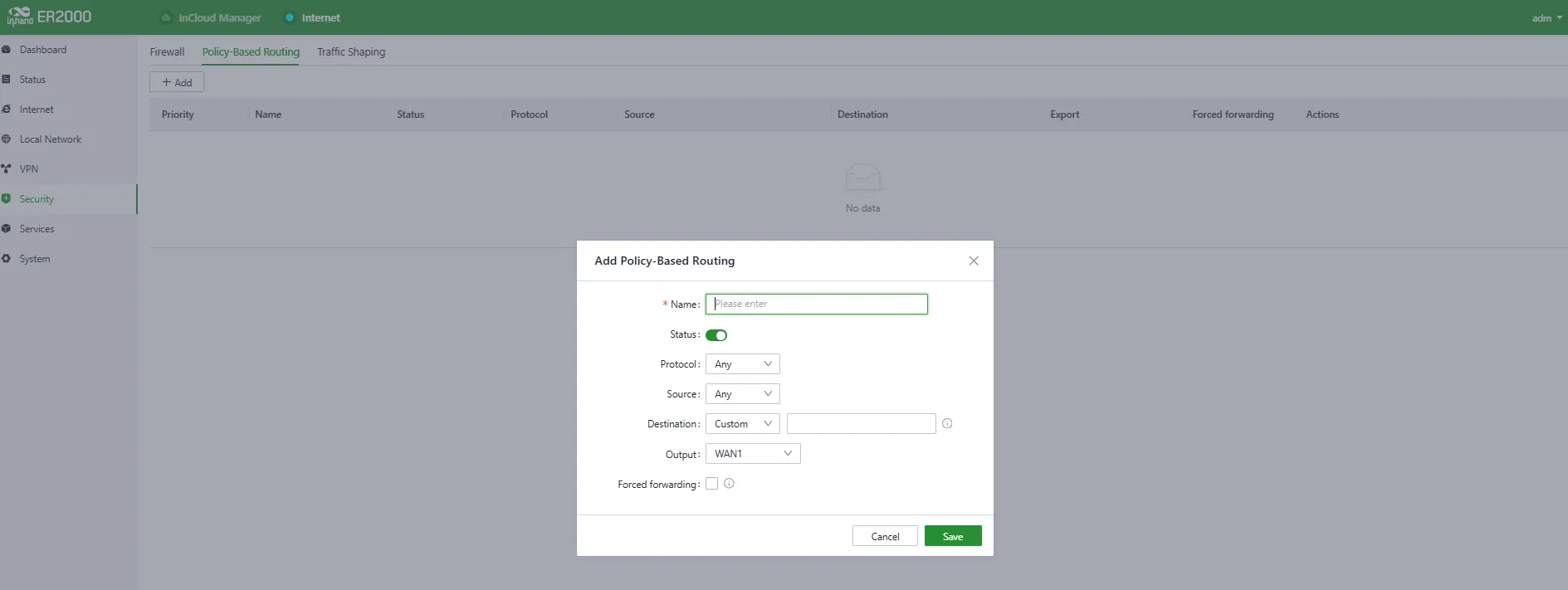Select the Policy-Based Routing tab
The height and width of the screenshot is (590, 1568).
tap(251, 51)
